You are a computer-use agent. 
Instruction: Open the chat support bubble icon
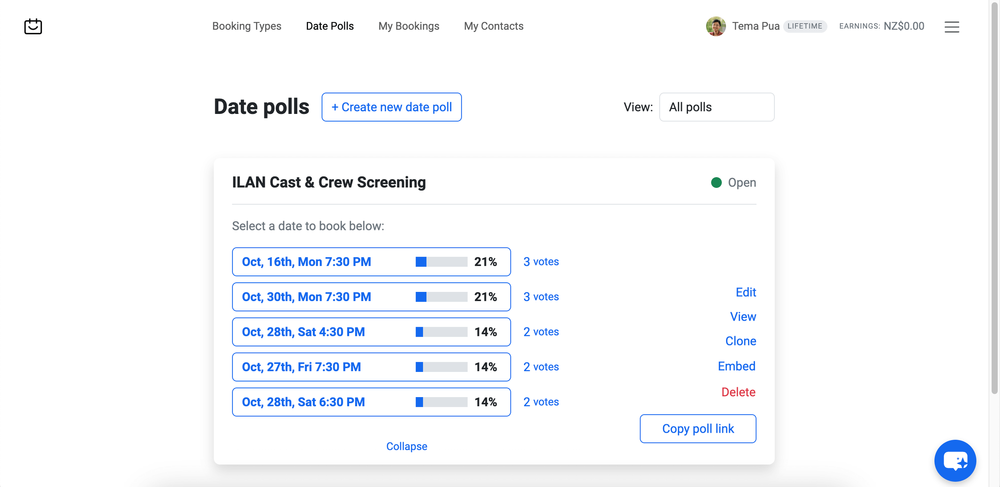[955, 461]
